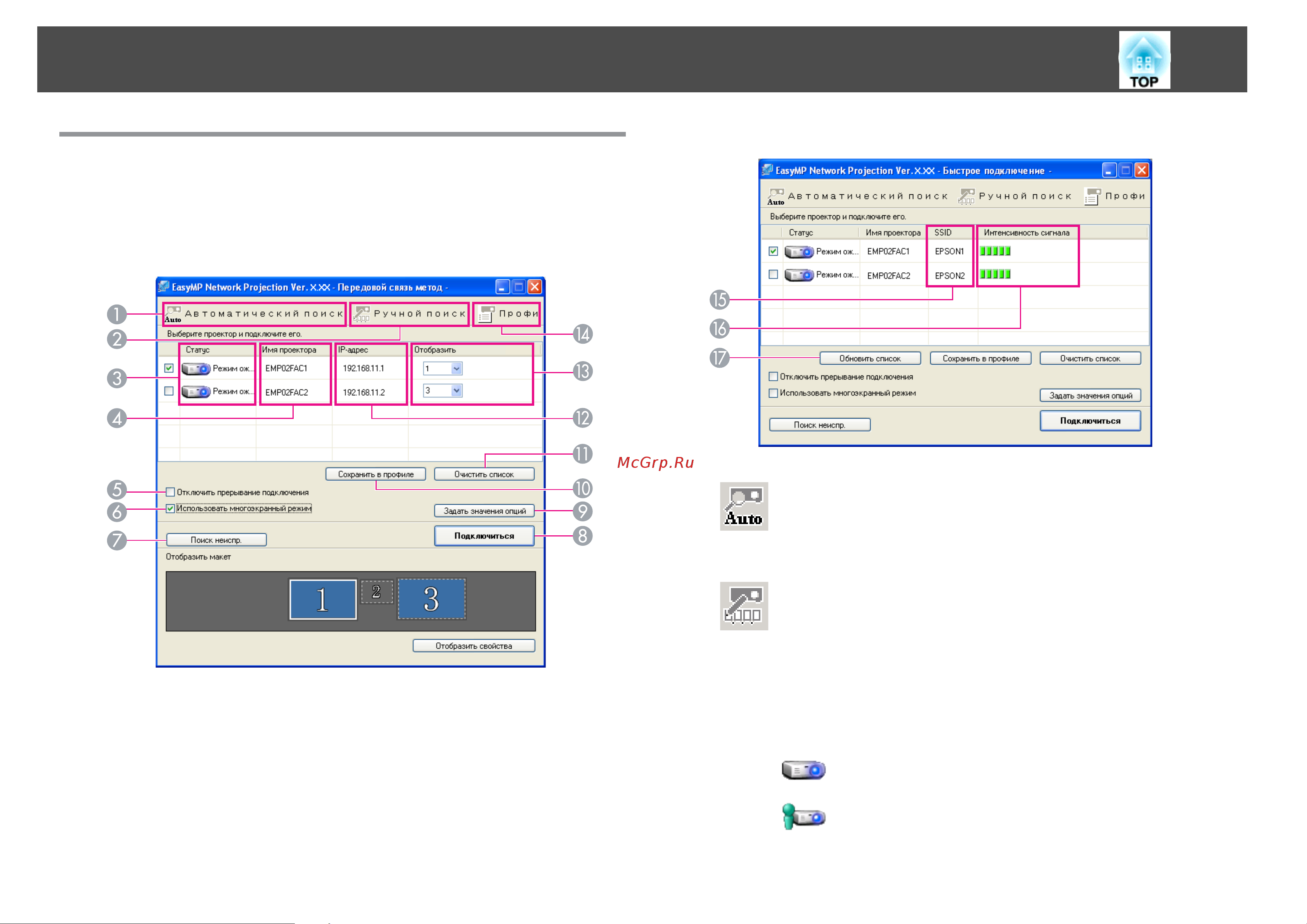Click the Обновить список button
The width and height of the screenshot is (1307, 924).
click(x=870, y=358)
